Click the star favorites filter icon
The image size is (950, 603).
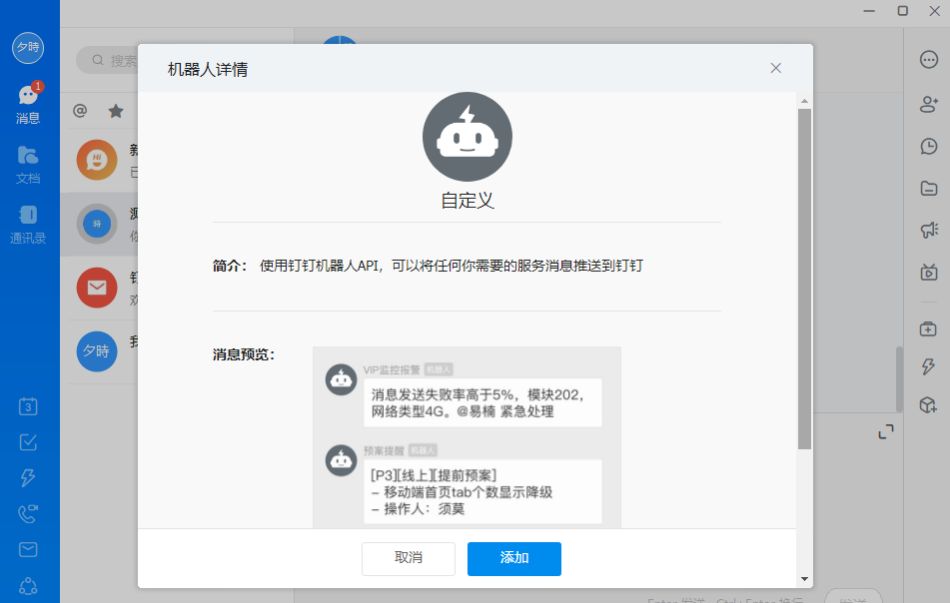click(116, 111)
